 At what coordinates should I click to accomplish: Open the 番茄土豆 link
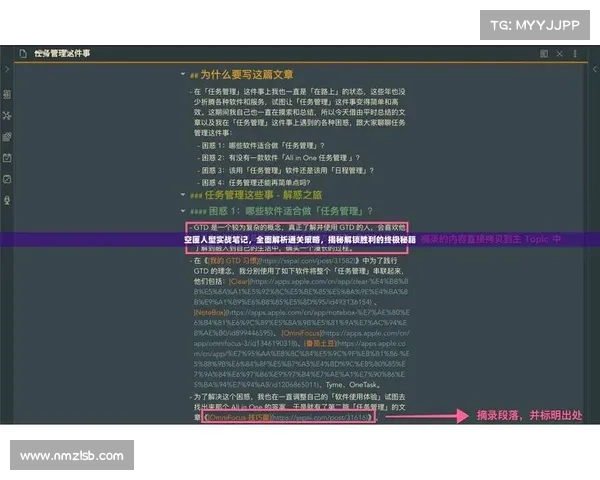320,343
